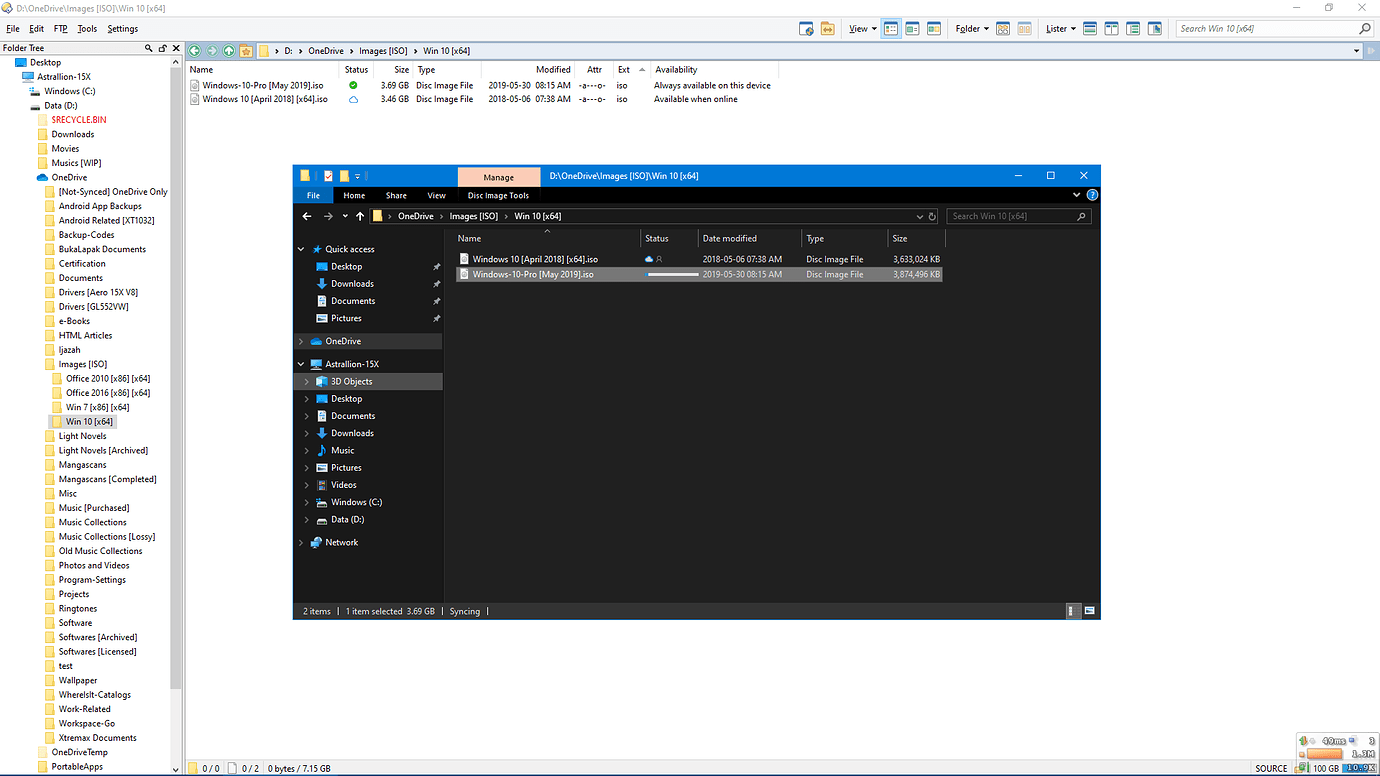Switch to Power view mode icon in Opus
Screen dimensions: 1380x776
(x=912, y=29)
